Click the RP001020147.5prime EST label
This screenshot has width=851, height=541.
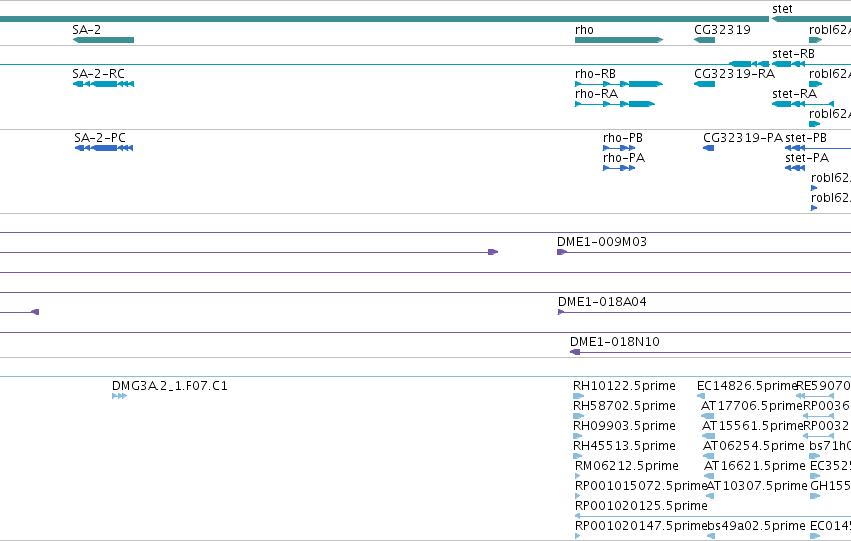click(641, 526)
